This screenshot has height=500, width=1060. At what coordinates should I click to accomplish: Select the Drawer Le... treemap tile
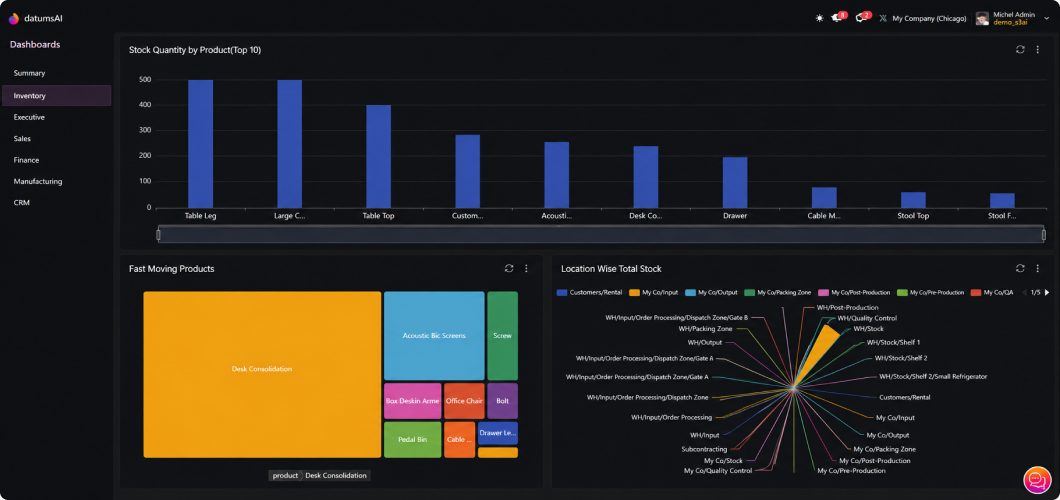[x=498, y=433]
